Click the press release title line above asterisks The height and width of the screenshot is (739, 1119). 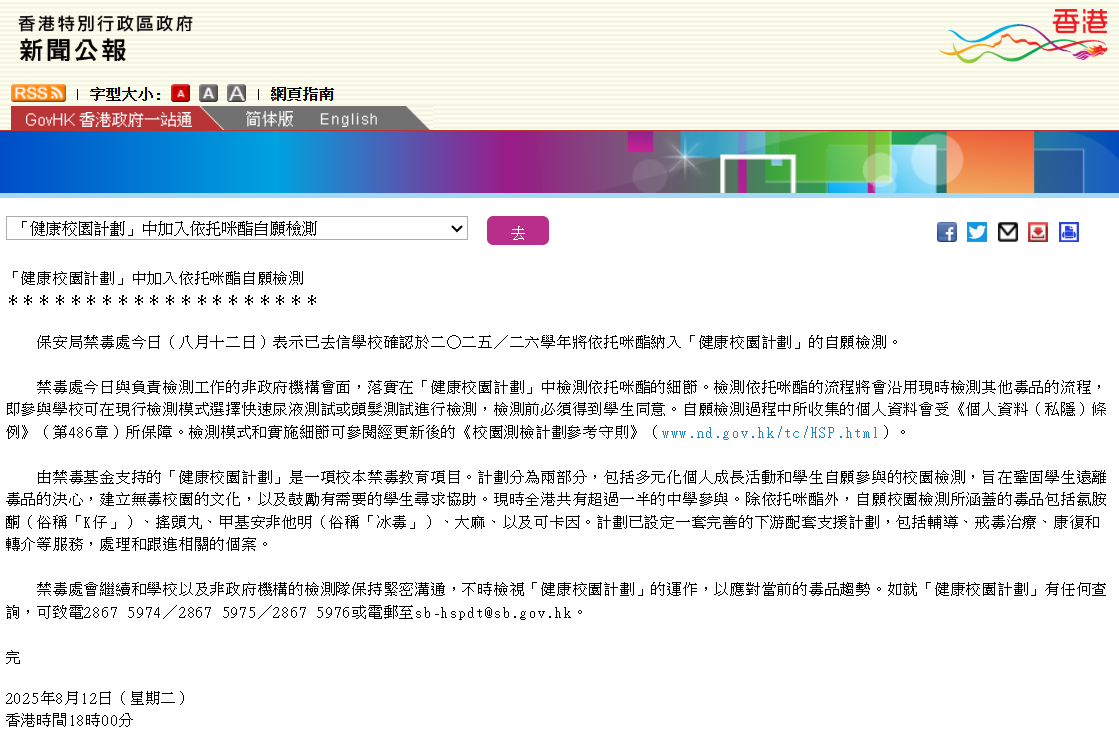pos(155,278)
